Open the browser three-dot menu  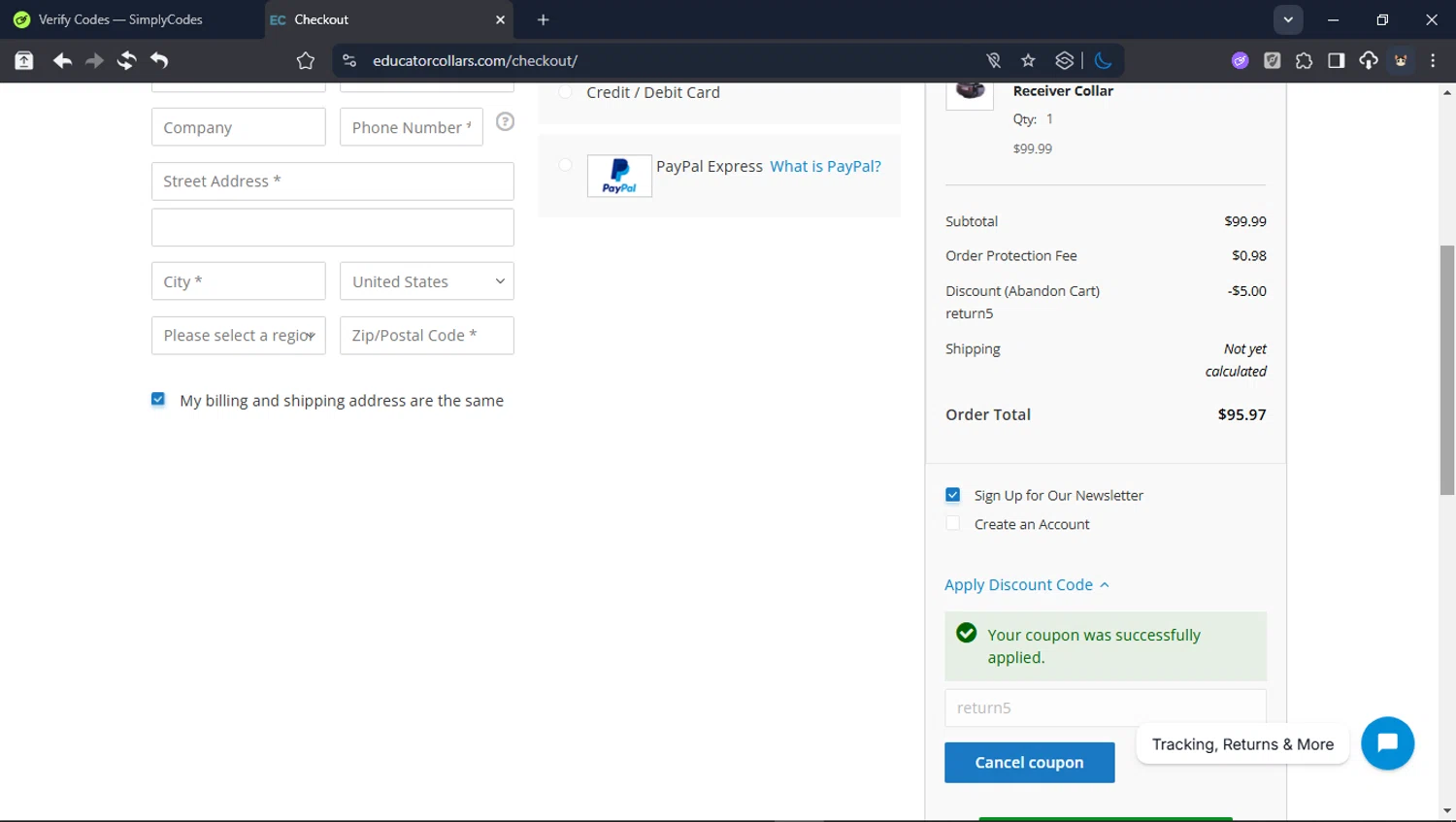(x=1433, y=60)
